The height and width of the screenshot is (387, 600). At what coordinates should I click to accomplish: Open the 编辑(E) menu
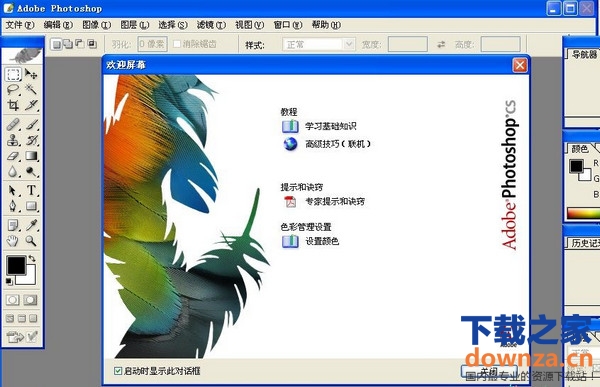(58, 25)
